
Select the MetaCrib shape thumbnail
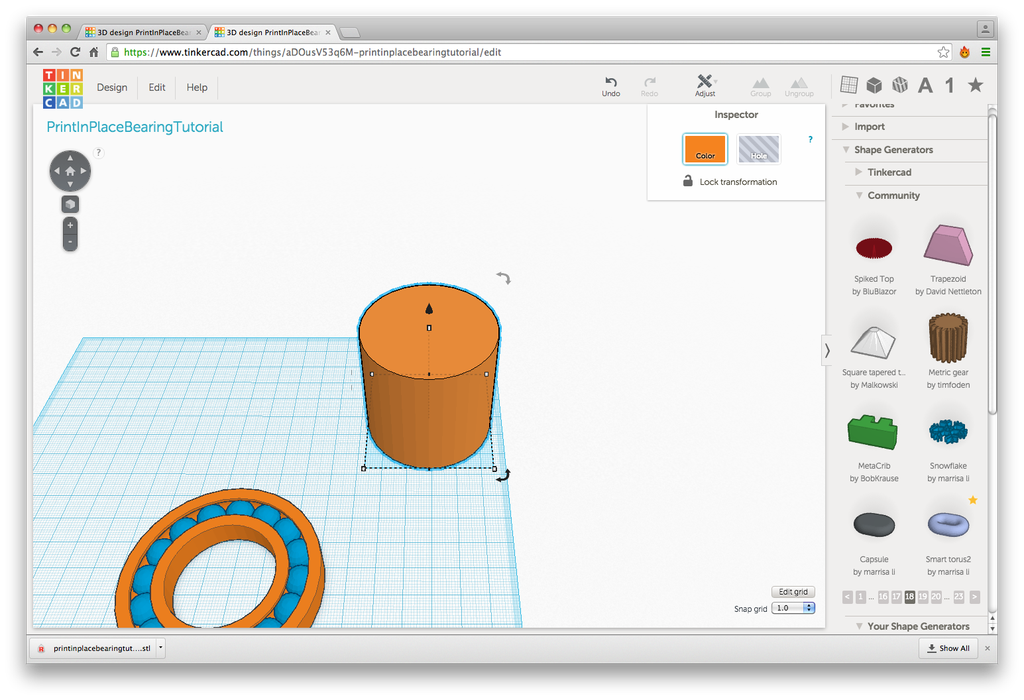click(873, 432)
